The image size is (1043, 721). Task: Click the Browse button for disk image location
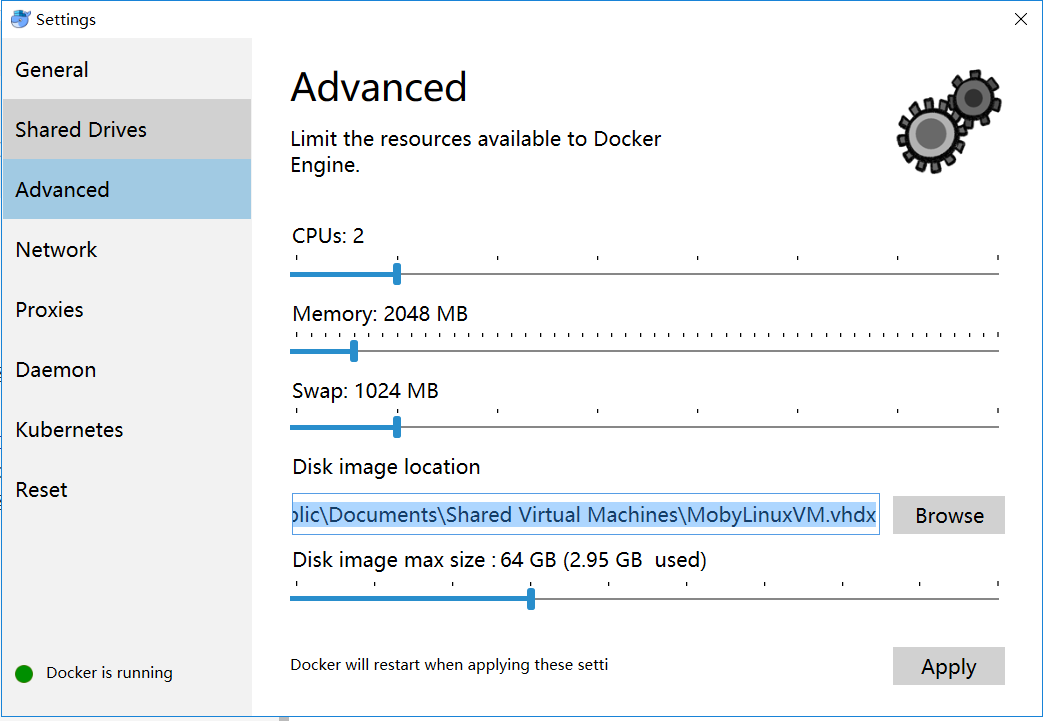click(948, 514)
